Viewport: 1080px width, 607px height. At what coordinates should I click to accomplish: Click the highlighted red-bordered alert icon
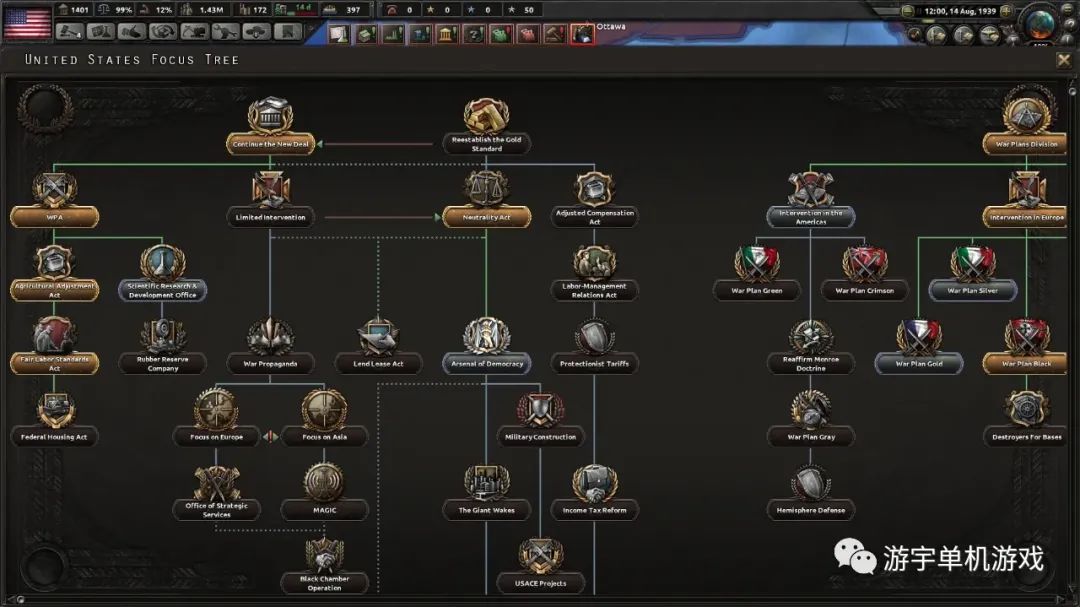click(x=582, y=34)
